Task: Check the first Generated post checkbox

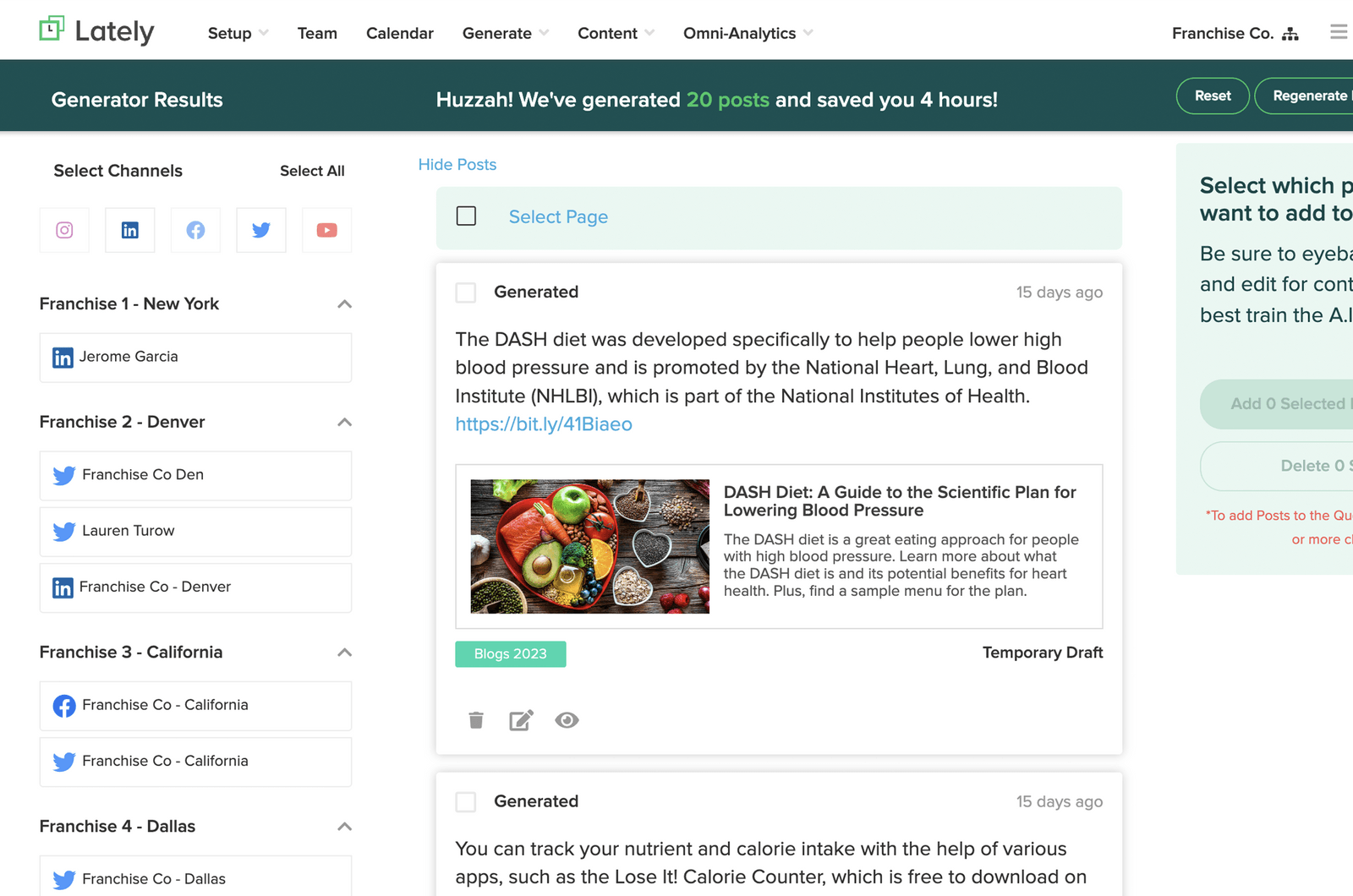Action: click(466, 292)
